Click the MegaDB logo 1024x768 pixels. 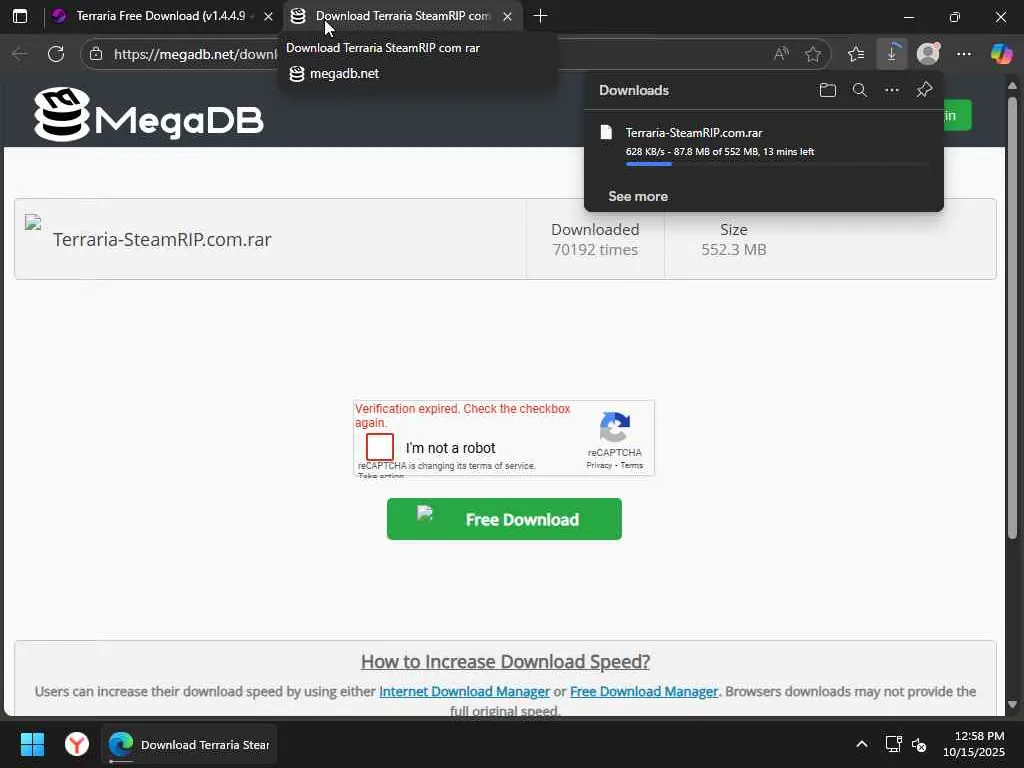[x=149, y=115]
